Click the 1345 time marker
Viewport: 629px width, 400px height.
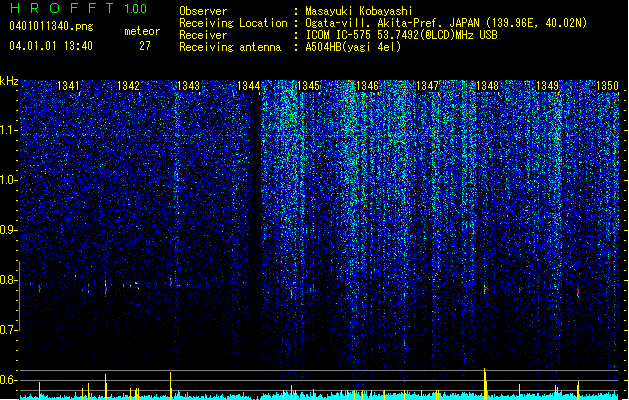pyautogui.click(x=308, y=85)
